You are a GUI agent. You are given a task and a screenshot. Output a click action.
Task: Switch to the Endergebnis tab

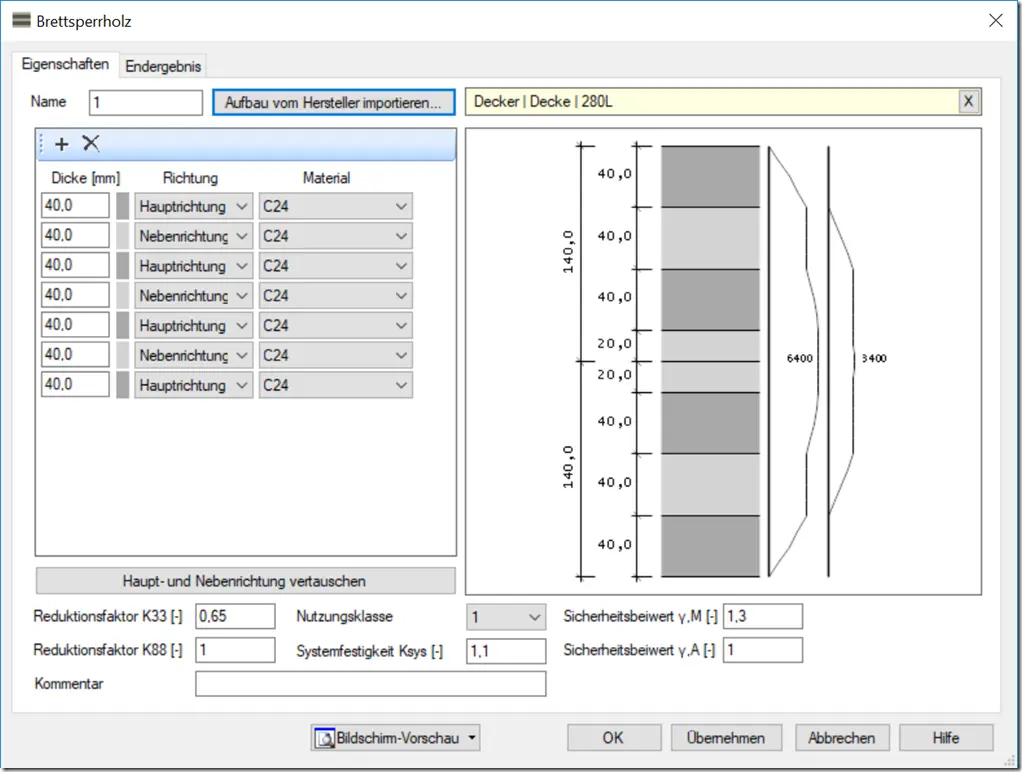[x=163, y=67]
